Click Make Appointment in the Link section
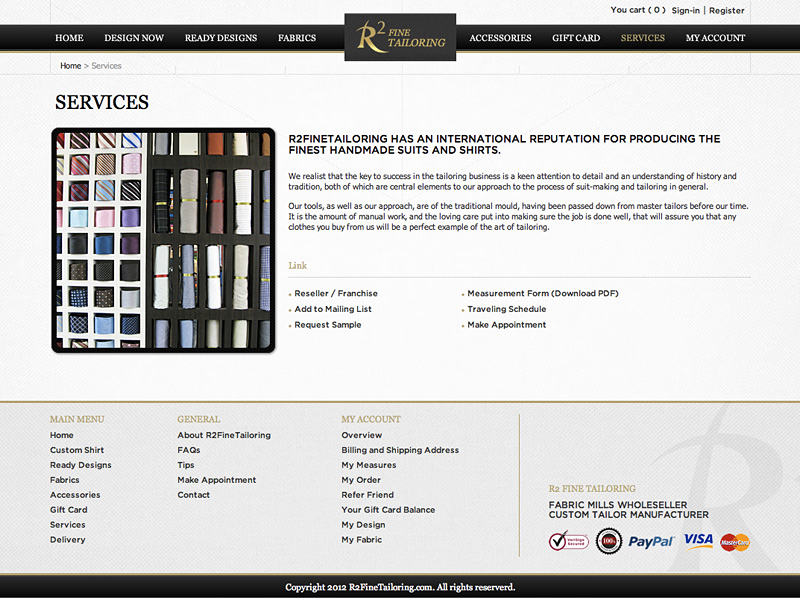Screen dimensions: 800x598 [507, 325]
